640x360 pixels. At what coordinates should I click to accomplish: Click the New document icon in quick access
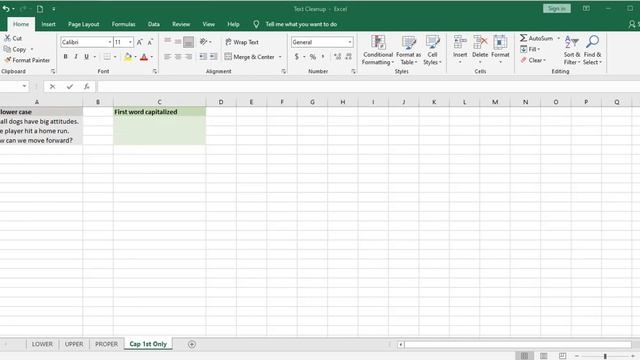pyautogui.click(x=40, y=9)
